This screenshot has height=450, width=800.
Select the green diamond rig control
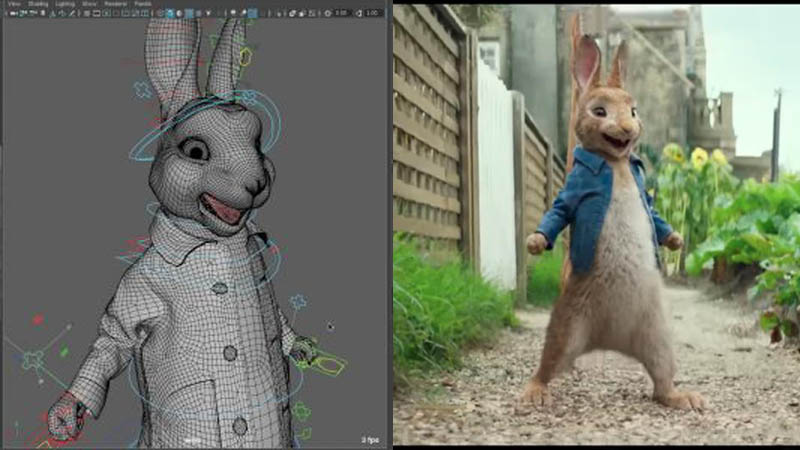point(64,351)
